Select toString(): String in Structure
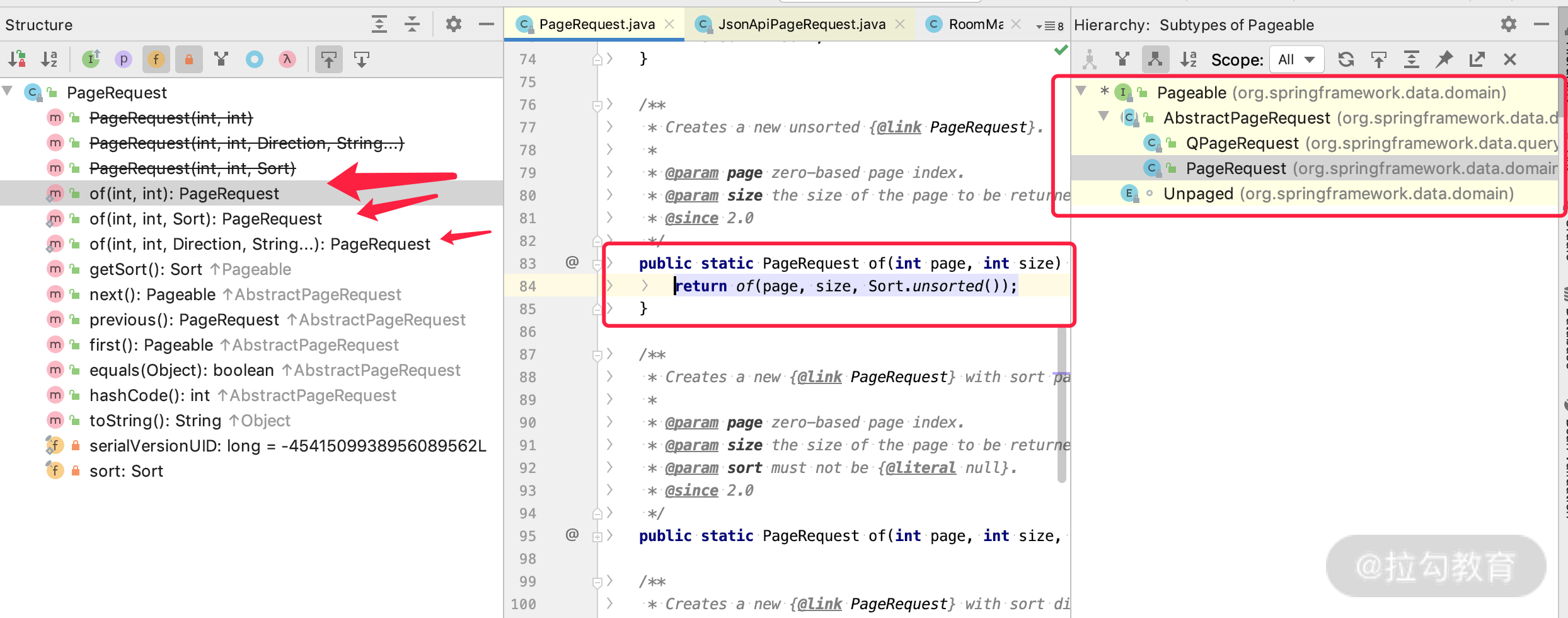 click(x=251, y=421)
